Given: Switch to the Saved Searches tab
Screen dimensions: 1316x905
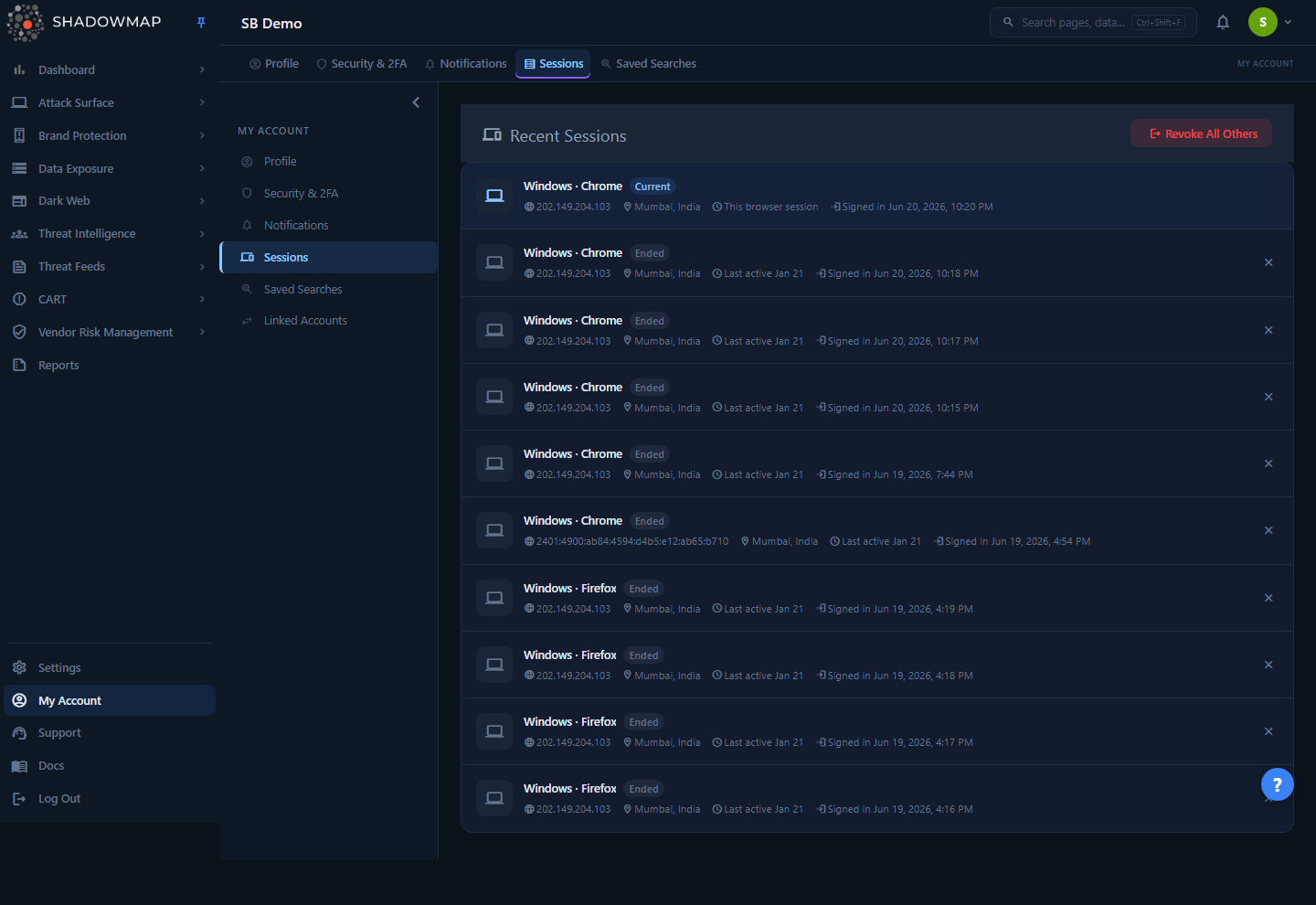Looking at the screenshot, I should pyautogui.click(x=649, y=64).
